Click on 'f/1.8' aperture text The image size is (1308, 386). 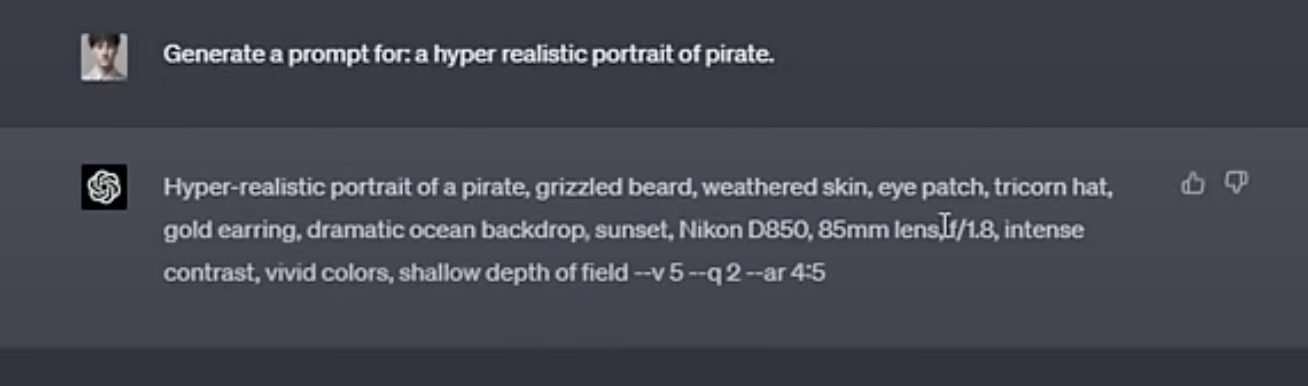[x=971, y=230]
